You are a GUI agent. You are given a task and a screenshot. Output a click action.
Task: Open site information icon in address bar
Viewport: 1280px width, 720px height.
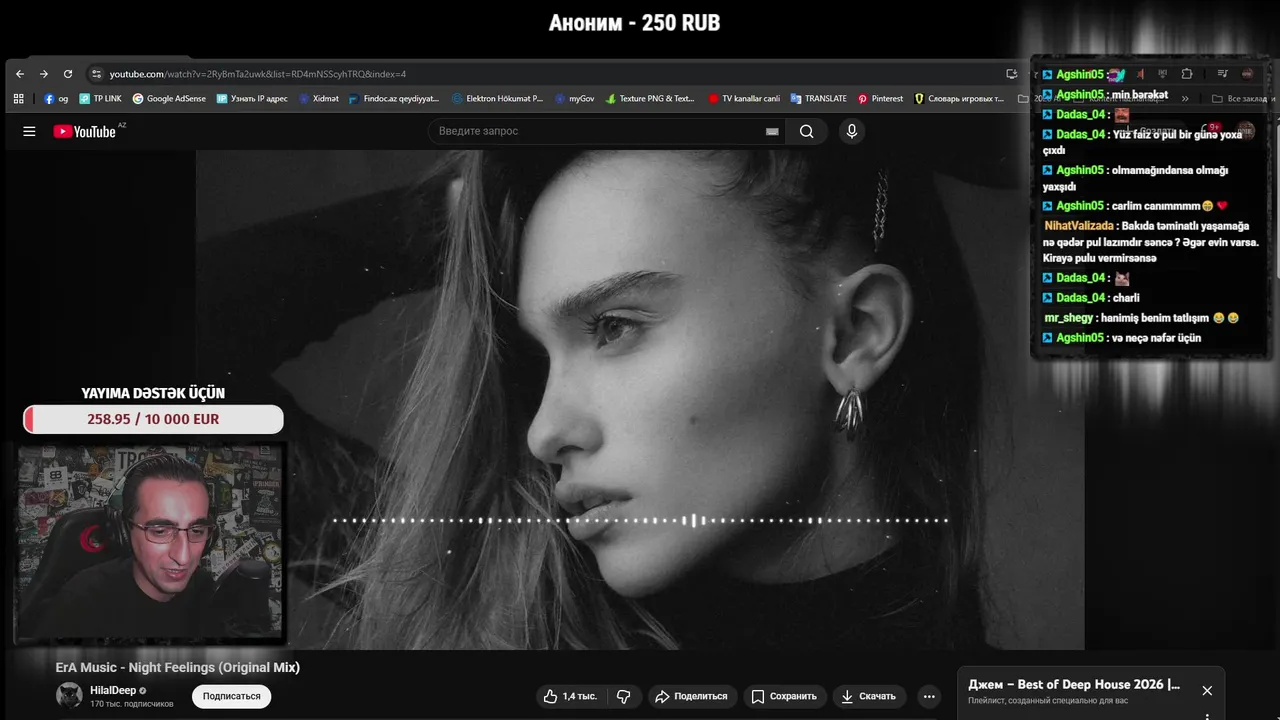point(96,74)
